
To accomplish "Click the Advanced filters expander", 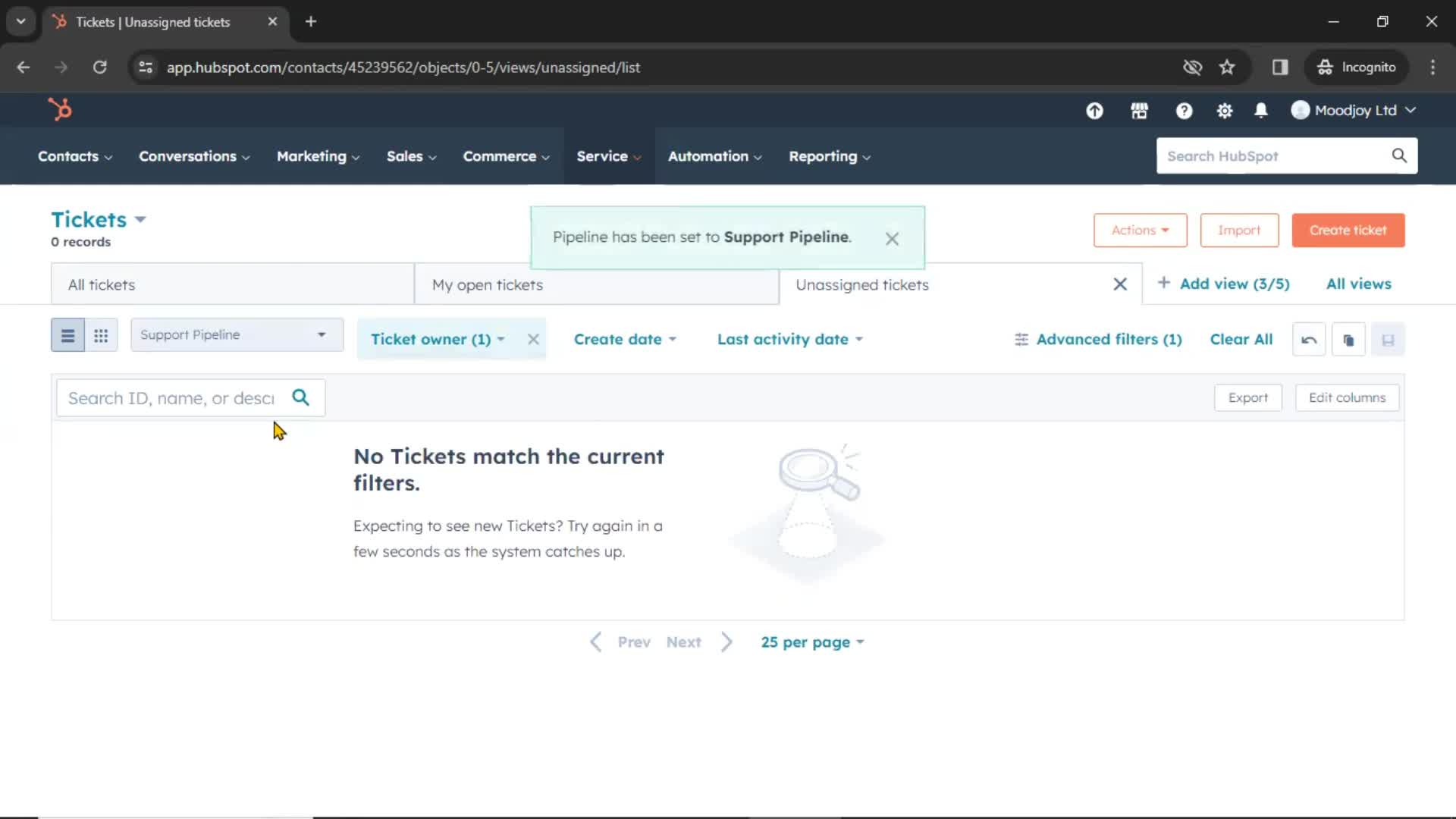I will pos(1097,339).
